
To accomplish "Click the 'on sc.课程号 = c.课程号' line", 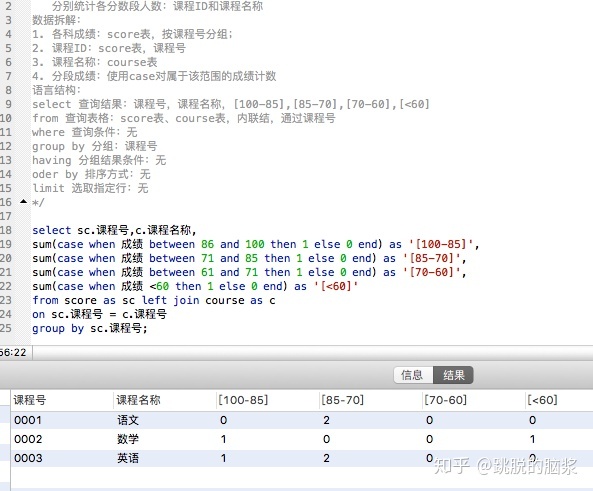I will pos(99,314).
